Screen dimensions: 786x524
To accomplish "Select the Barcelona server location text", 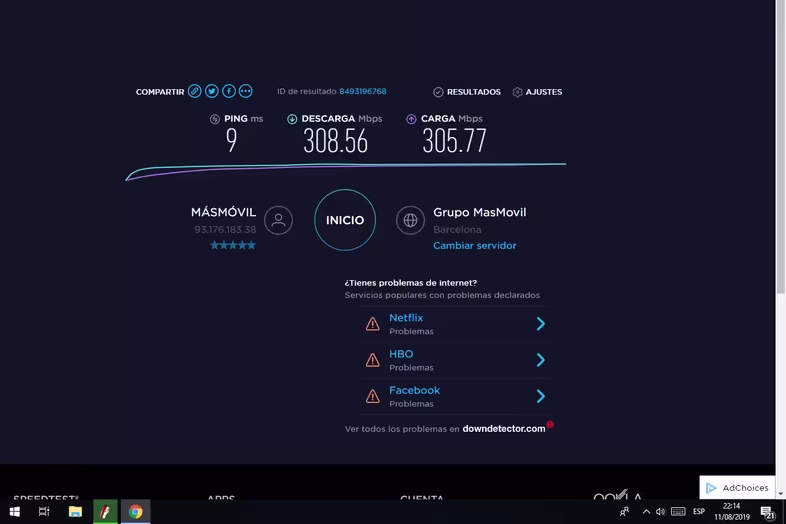I will point(457,230).
